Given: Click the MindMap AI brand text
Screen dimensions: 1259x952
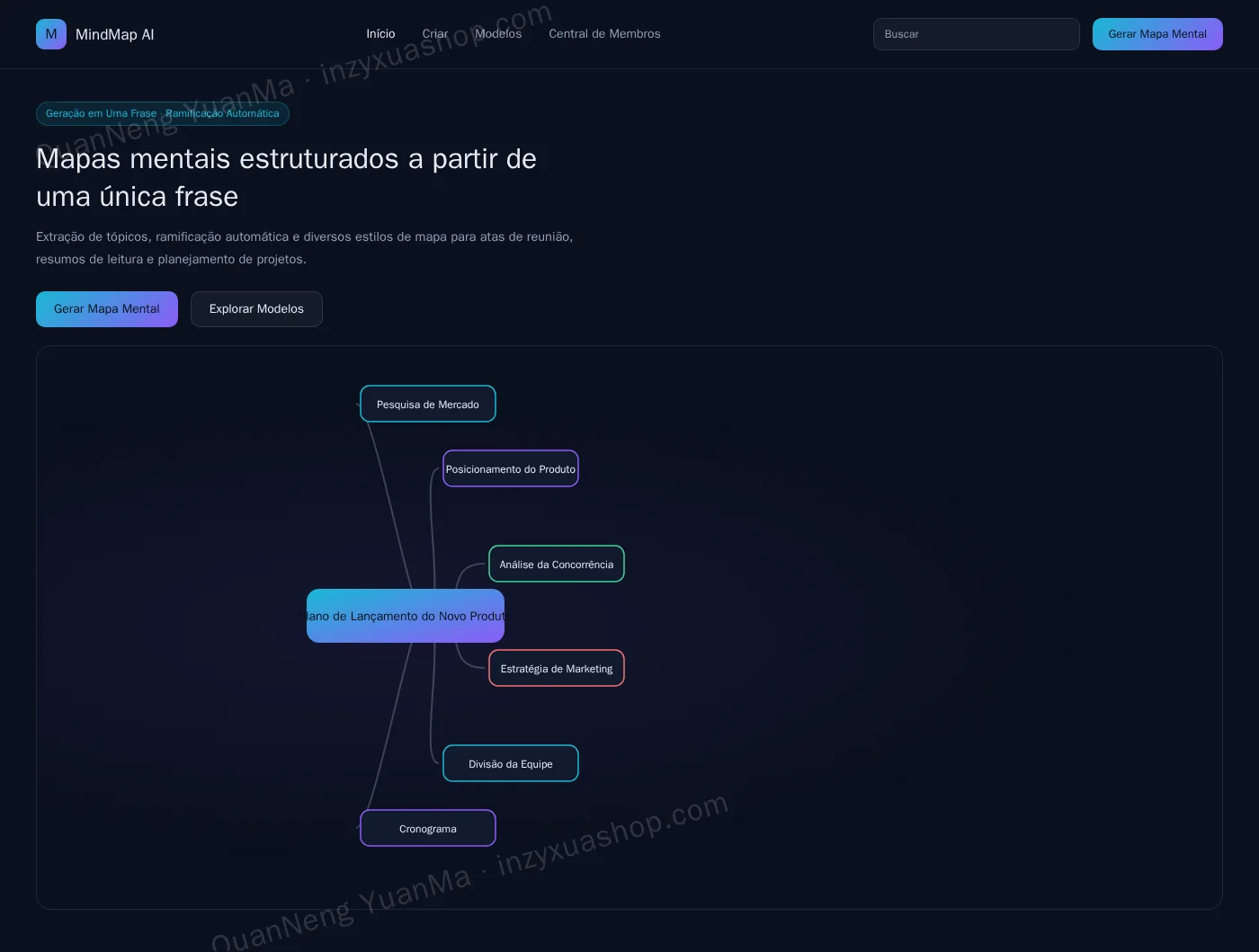Looking at the screenshot, I should point(115,34).
